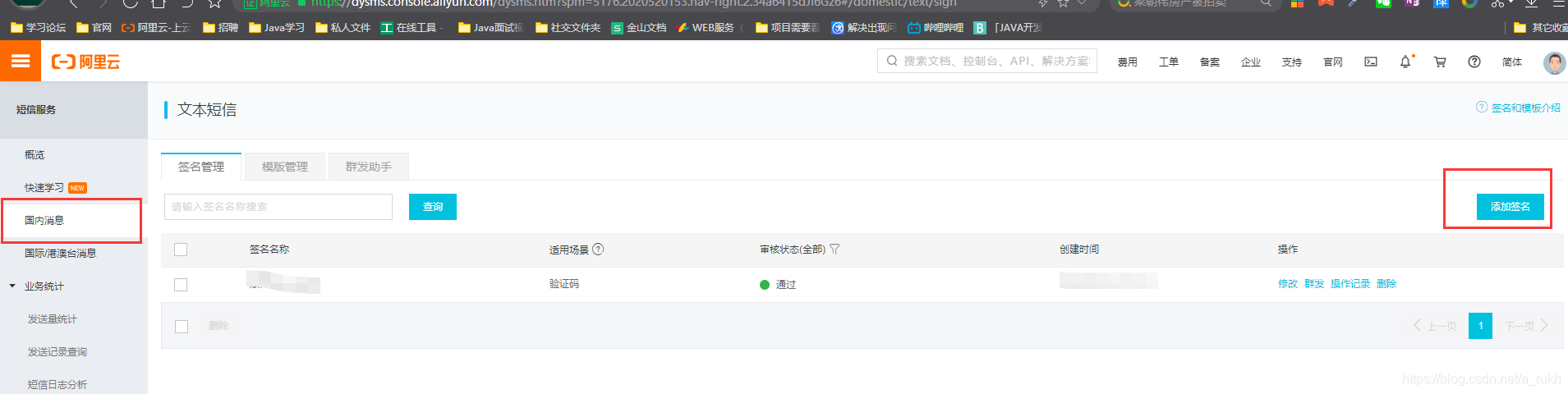Open the notification bell
Viewport: 1568px width, 394px height.
coord(1405,62)
